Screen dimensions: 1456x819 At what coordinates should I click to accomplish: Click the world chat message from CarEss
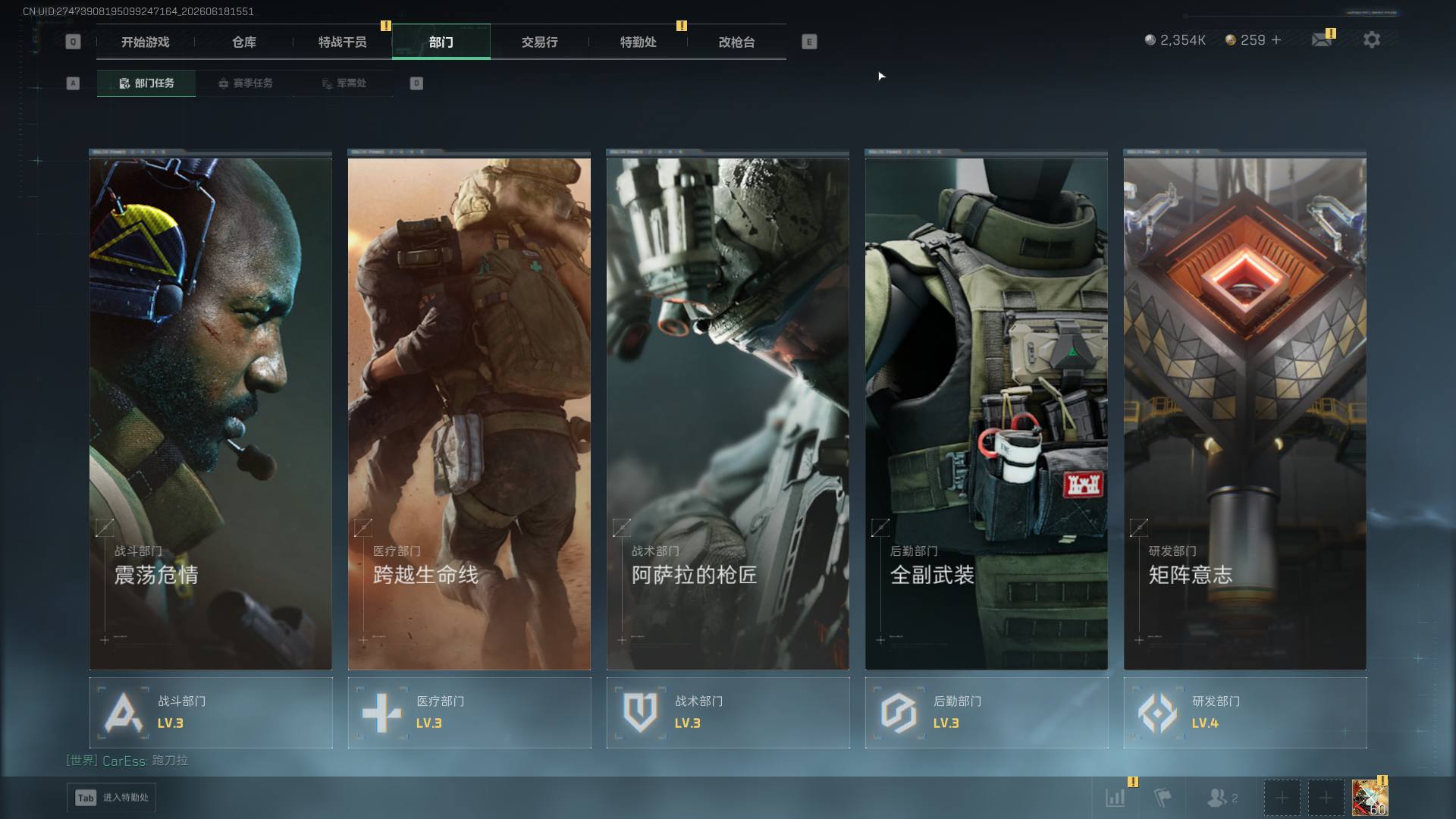point(127,761)
